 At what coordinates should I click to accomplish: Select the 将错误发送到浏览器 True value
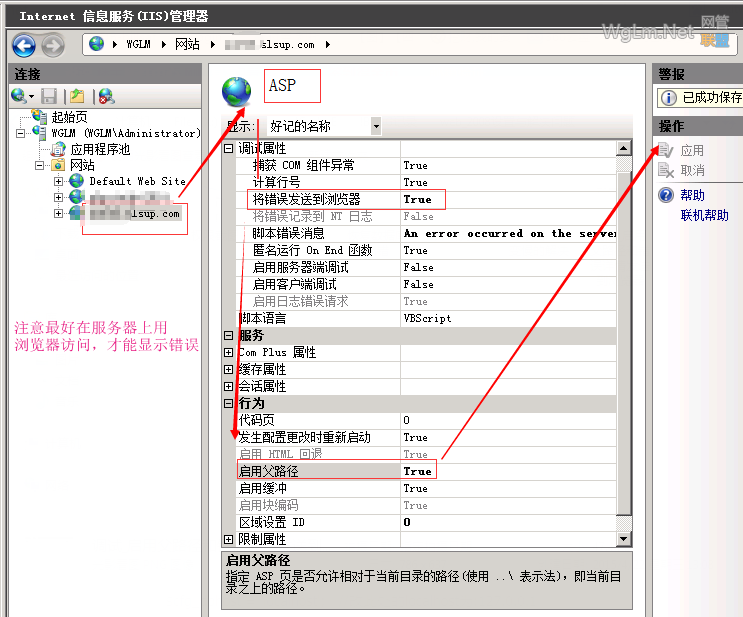click(508, 200)
